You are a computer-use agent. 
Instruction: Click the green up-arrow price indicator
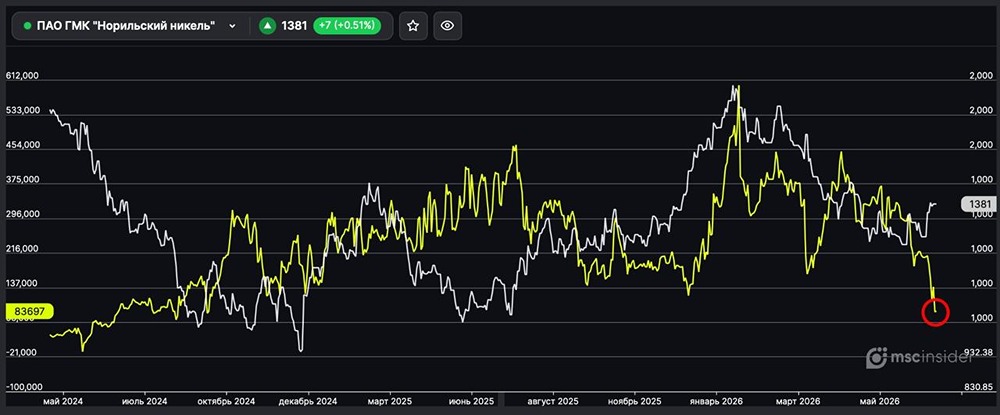click(x=268, y=26)
